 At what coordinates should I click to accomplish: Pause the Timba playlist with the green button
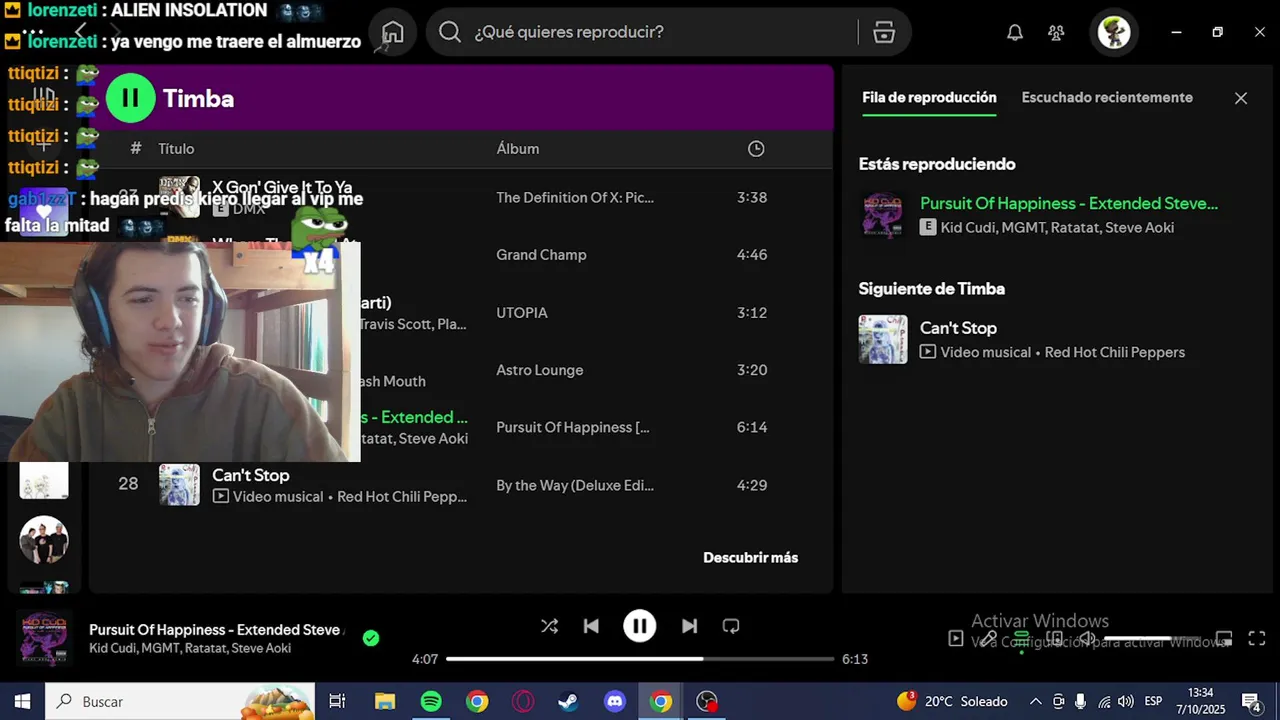[x=130, y=98]
